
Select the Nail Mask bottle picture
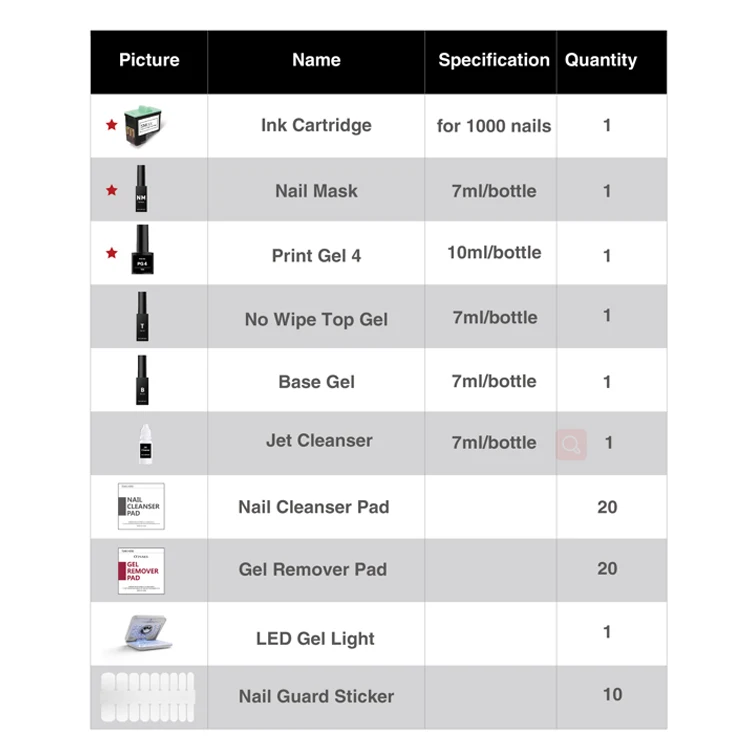141,189
